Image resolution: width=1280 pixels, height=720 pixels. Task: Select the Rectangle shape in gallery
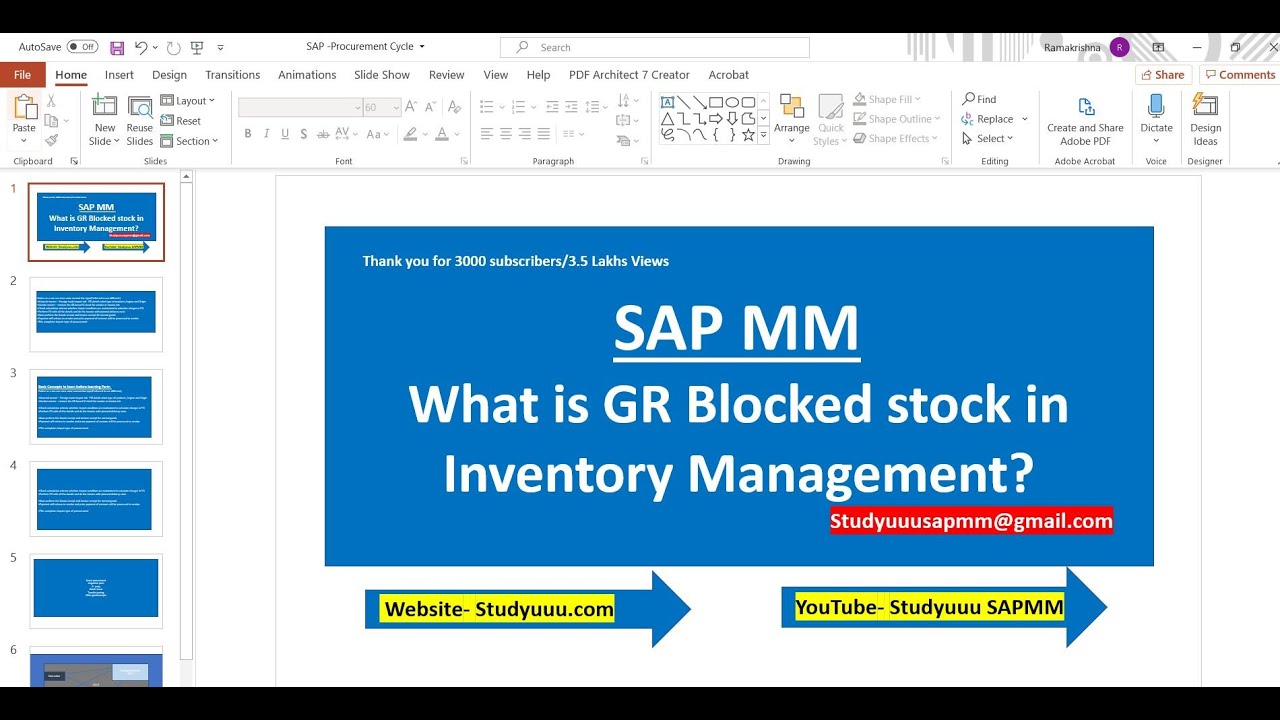[x=716, y=102]
